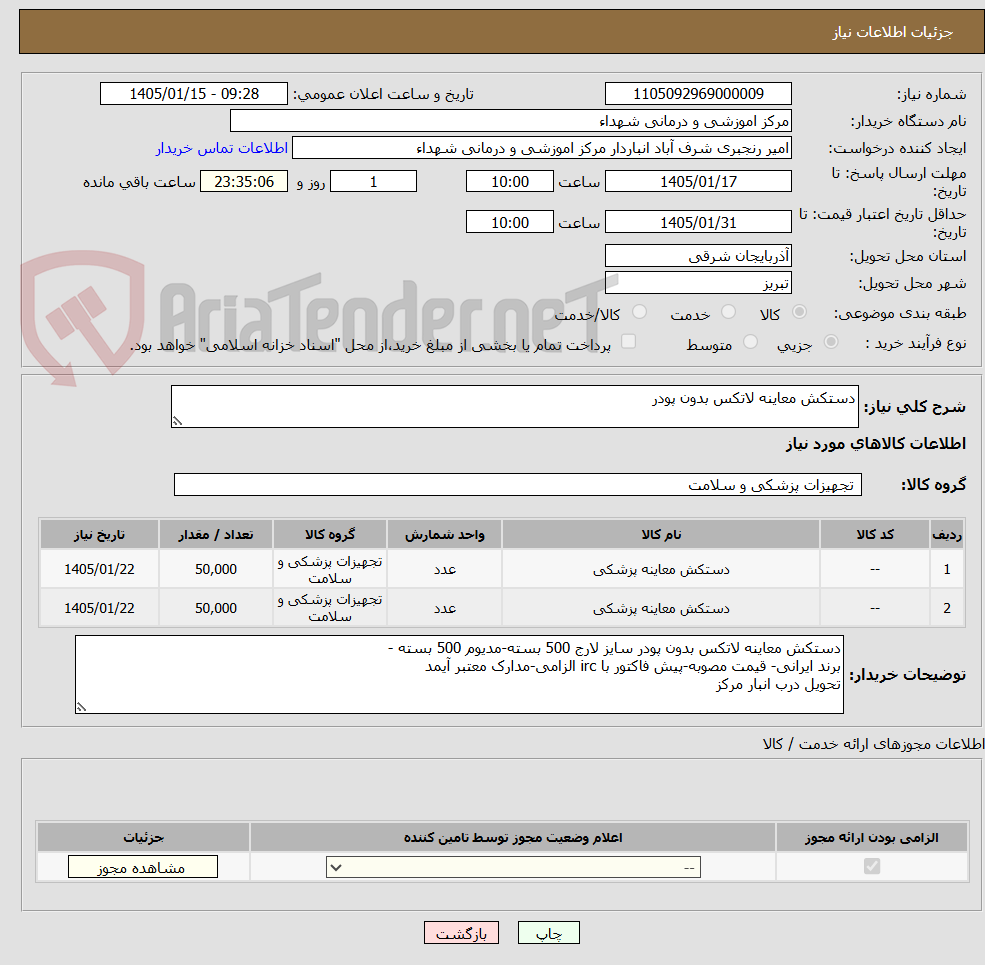Click the واحد شمارش column header

coord(444,534)
